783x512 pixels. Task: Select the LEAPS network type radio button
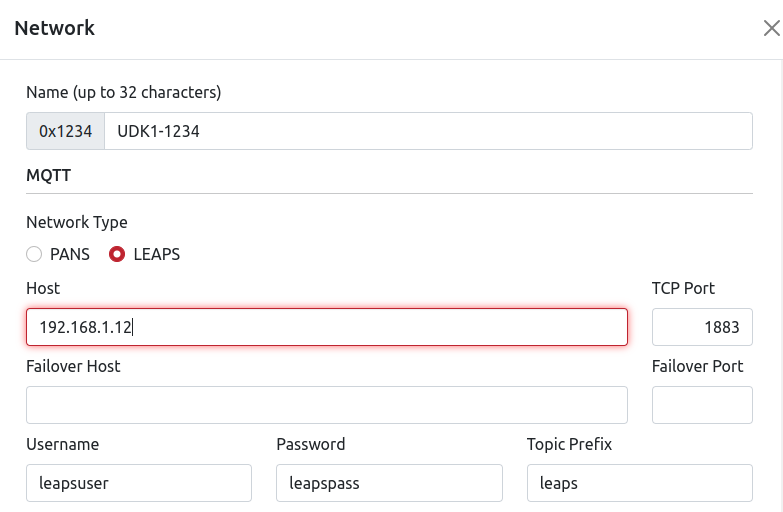[x=117, y=254]
